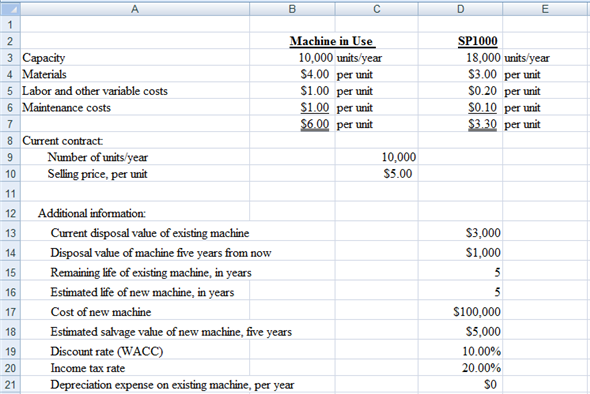Viewport: 590px width, 394px height.
Task: Click the select-all corner triangle
Action: pos(11,8)
